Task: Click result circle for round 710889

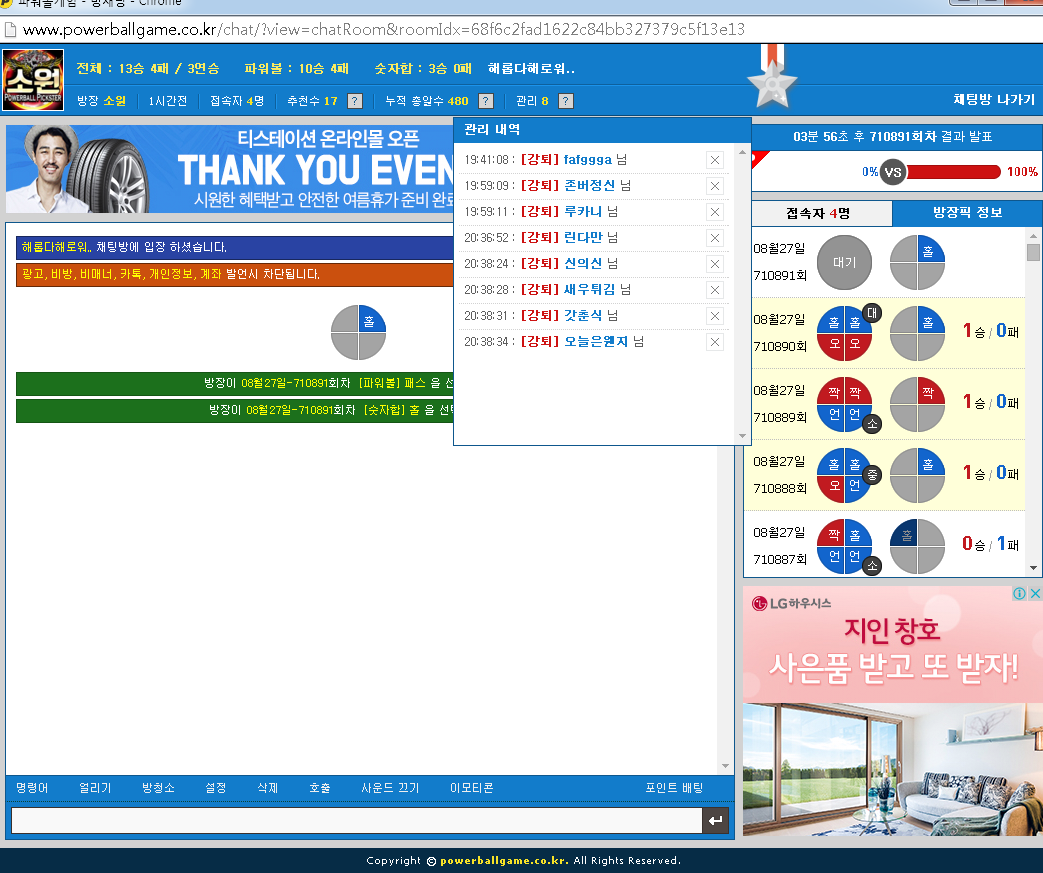Action: pos(844,405)
